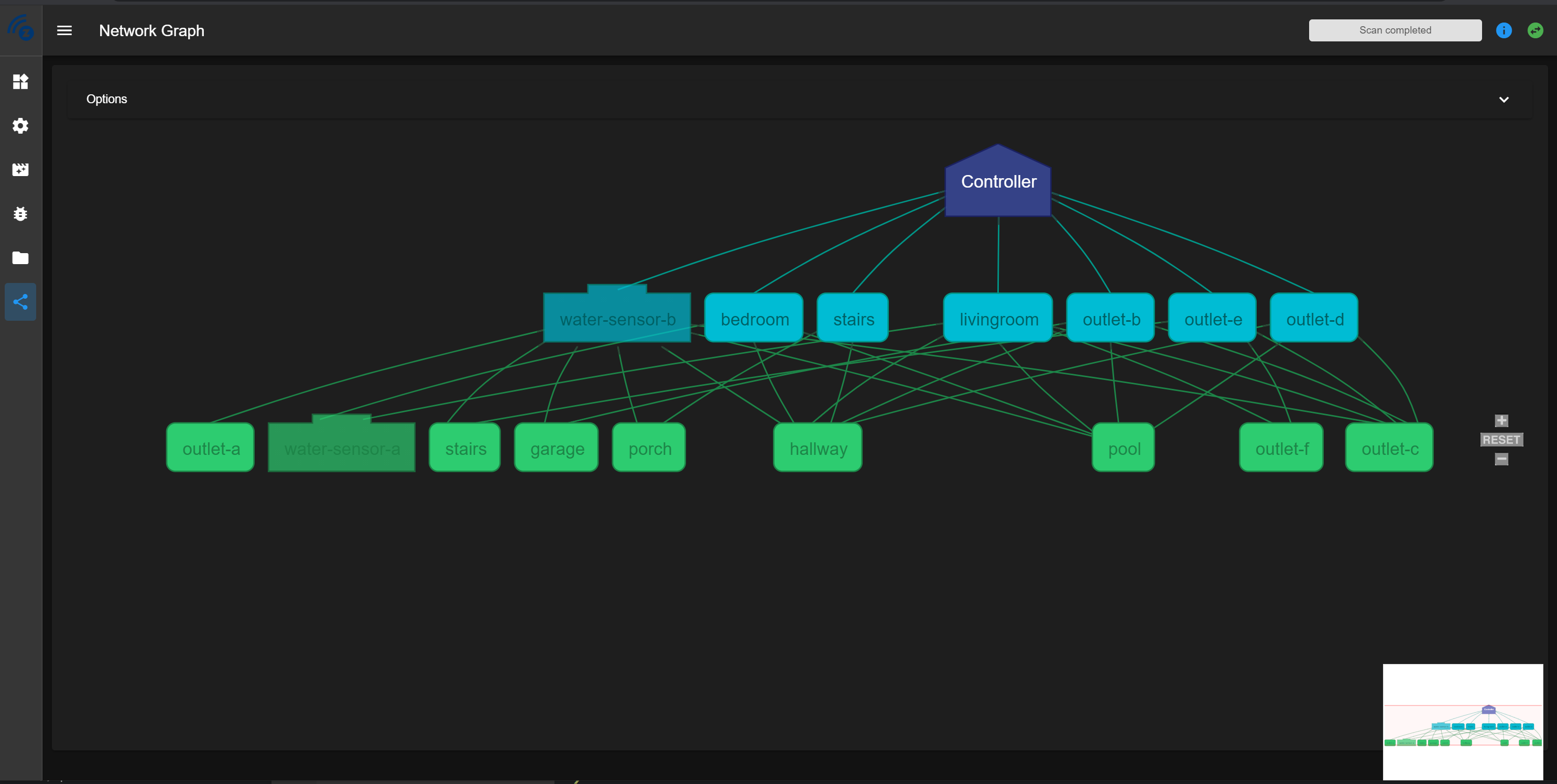Open the Store folder icon
1557x784 pixels.
[x=20, y=258]
